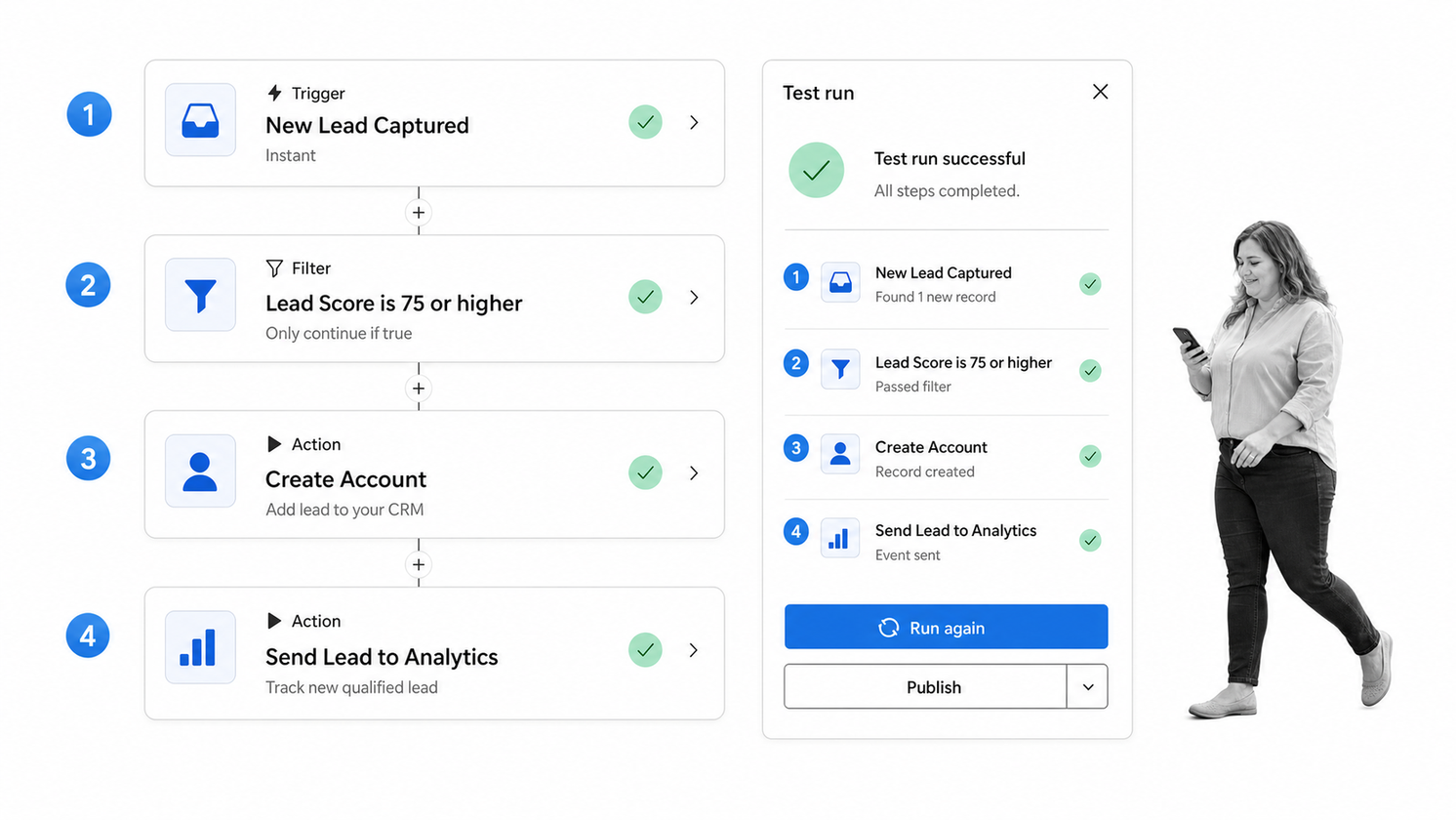Click the funnel icon in the Test run step list

point(840,369)
